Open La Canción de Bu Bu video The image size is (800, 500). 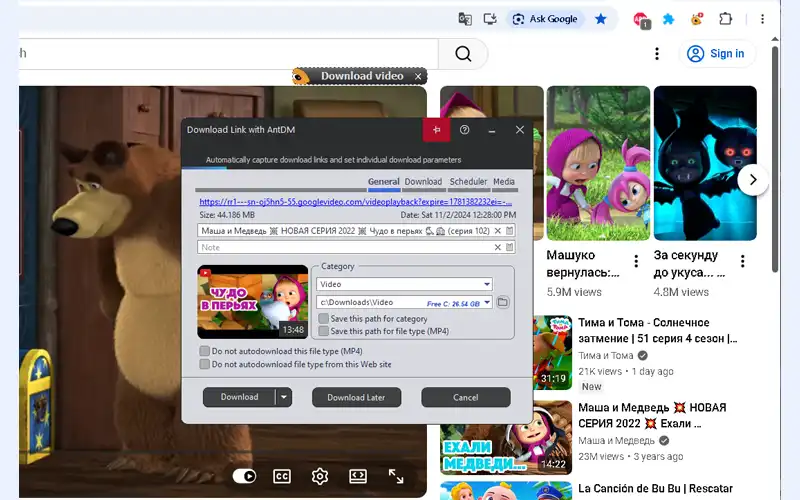click(655, 489)
